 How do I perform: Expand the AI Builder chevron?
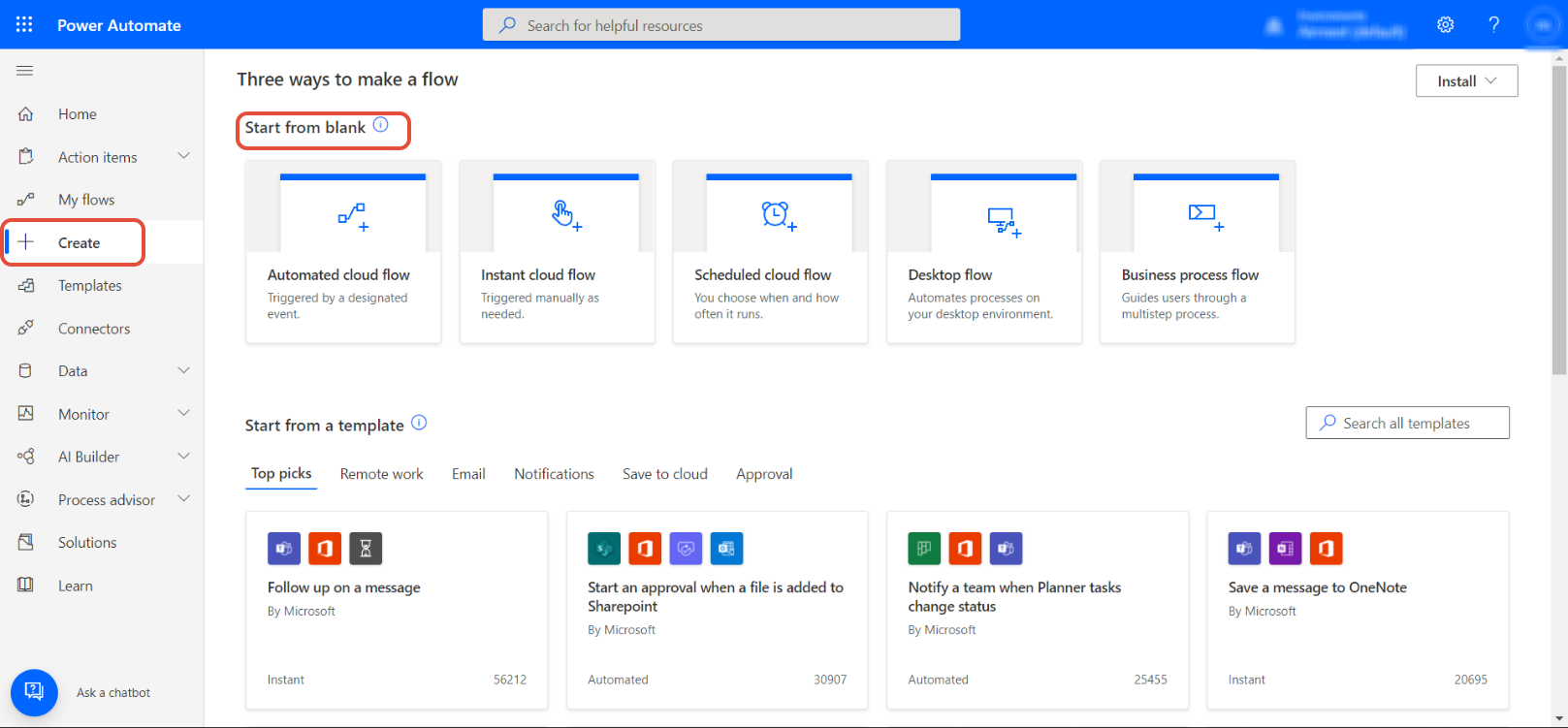(x=183, y=456)
